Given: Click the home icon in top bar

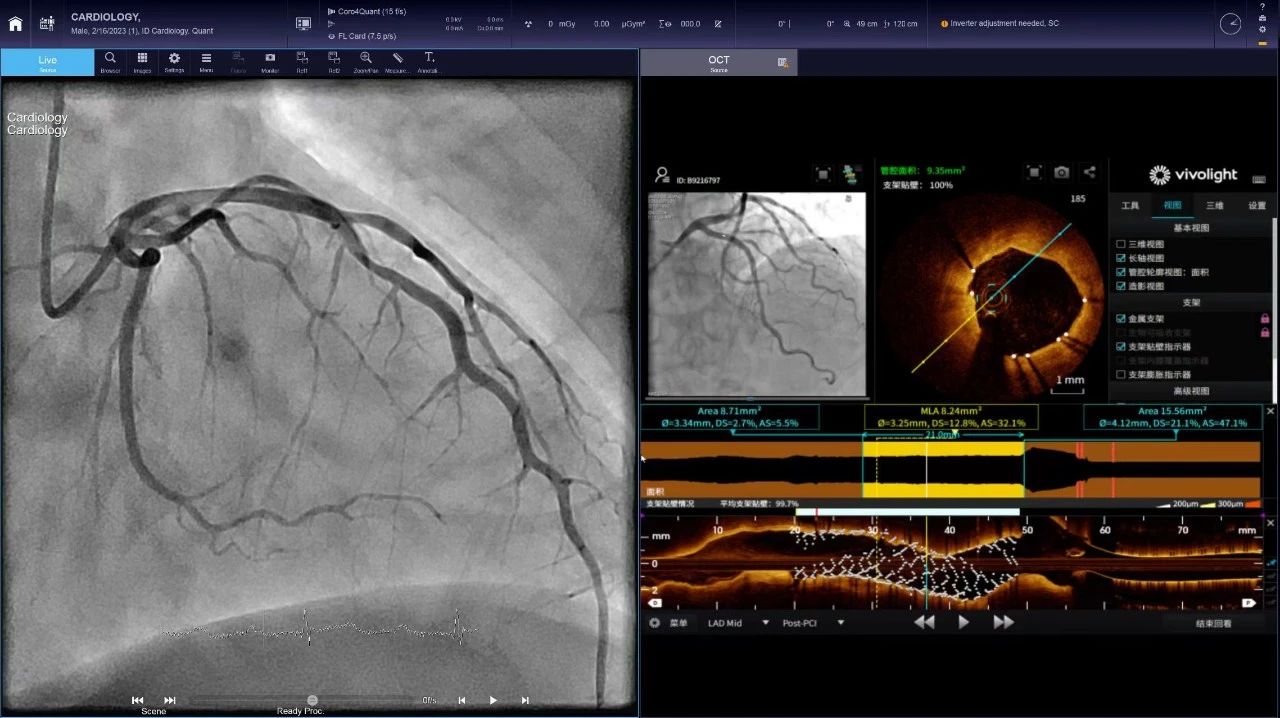Looking at the screenshot, I should click(x=15, y=24).
